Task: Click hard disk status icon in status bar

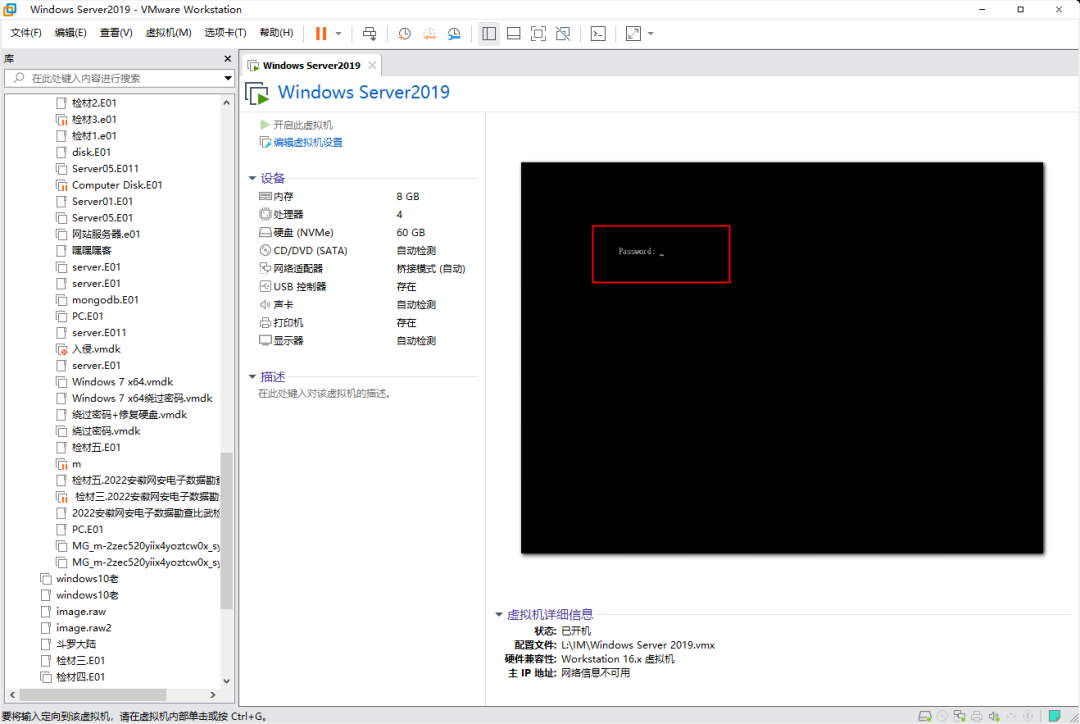Action: click(x=925, y=716)
